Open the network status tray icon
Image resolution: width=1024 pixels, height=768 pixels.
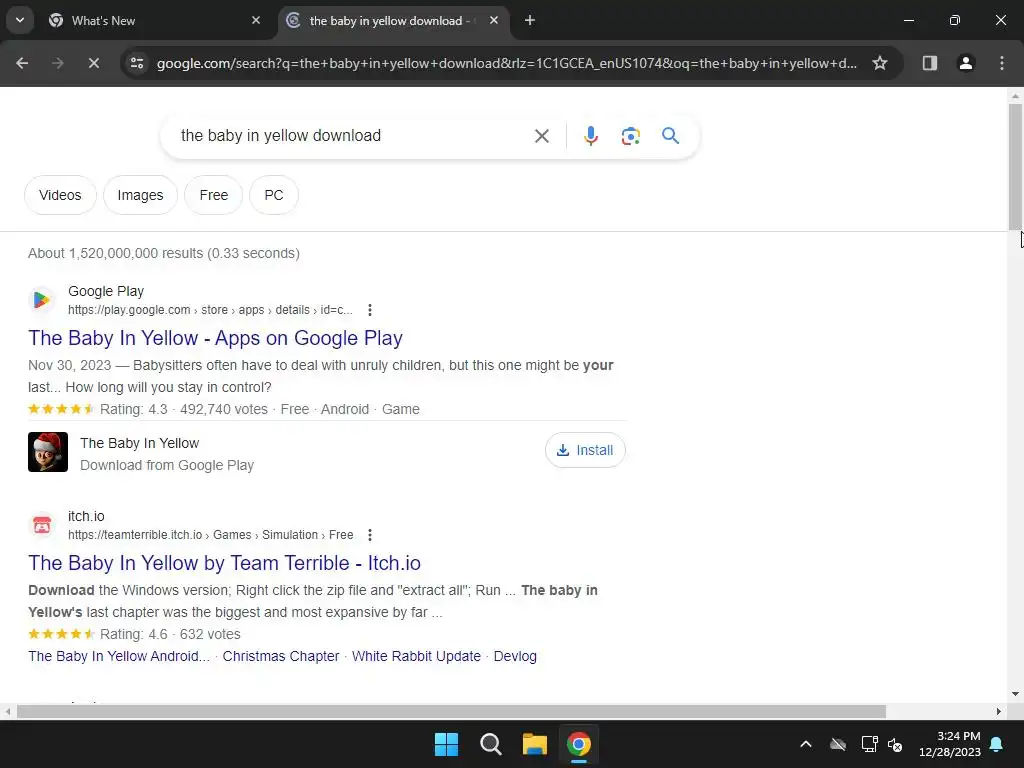coord(869,744)
